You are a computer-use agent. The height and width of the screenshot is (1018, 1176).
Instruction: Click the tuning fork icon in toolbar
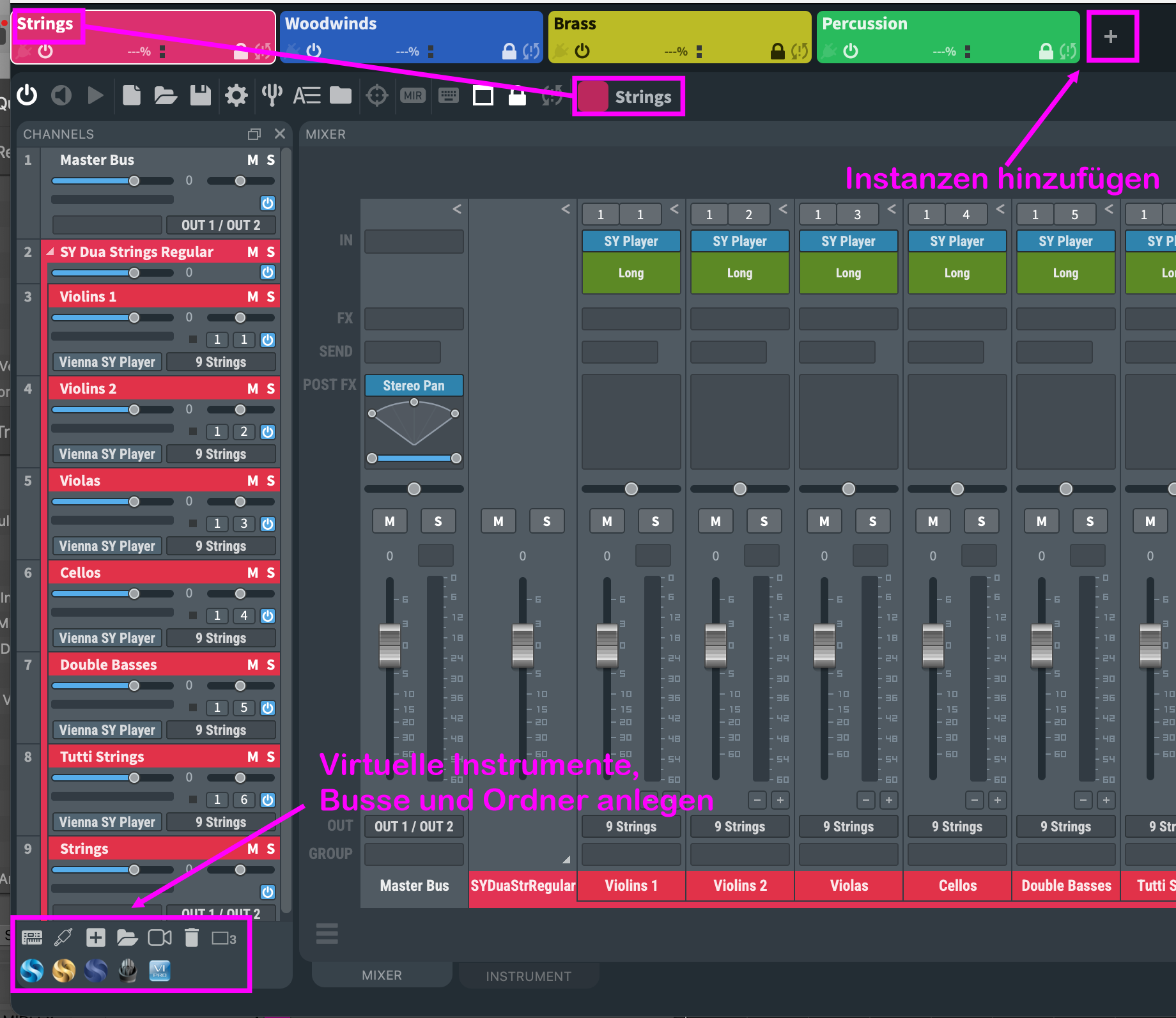[272, 96]
